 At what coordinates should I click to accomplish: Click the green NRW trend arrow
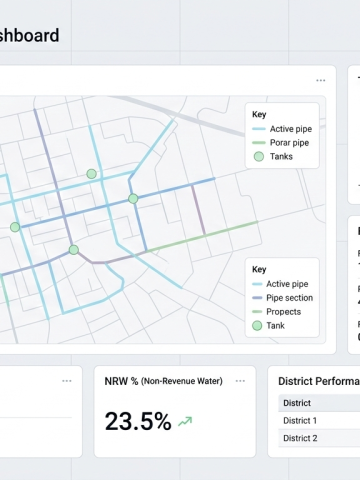coord(185,422)
